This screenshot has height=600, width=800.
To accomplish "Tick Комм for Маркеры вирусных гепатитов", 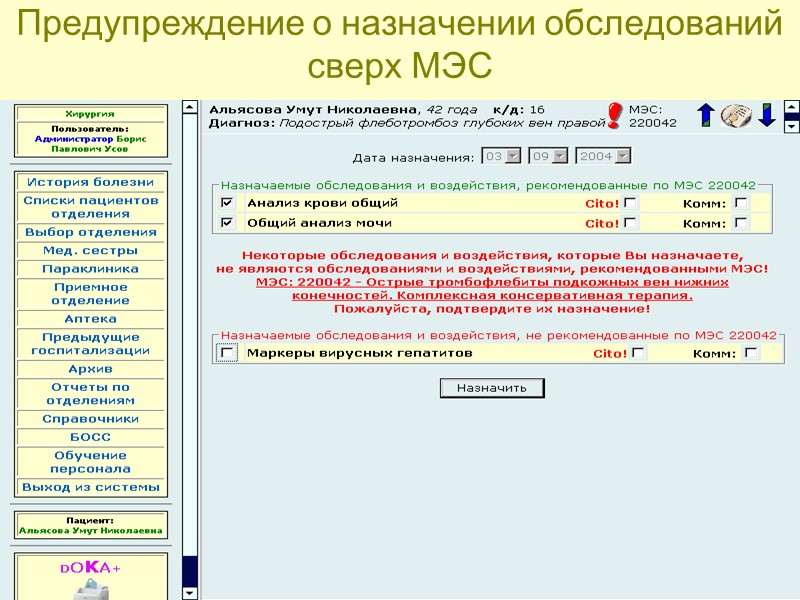I will (x=751, y=353).
